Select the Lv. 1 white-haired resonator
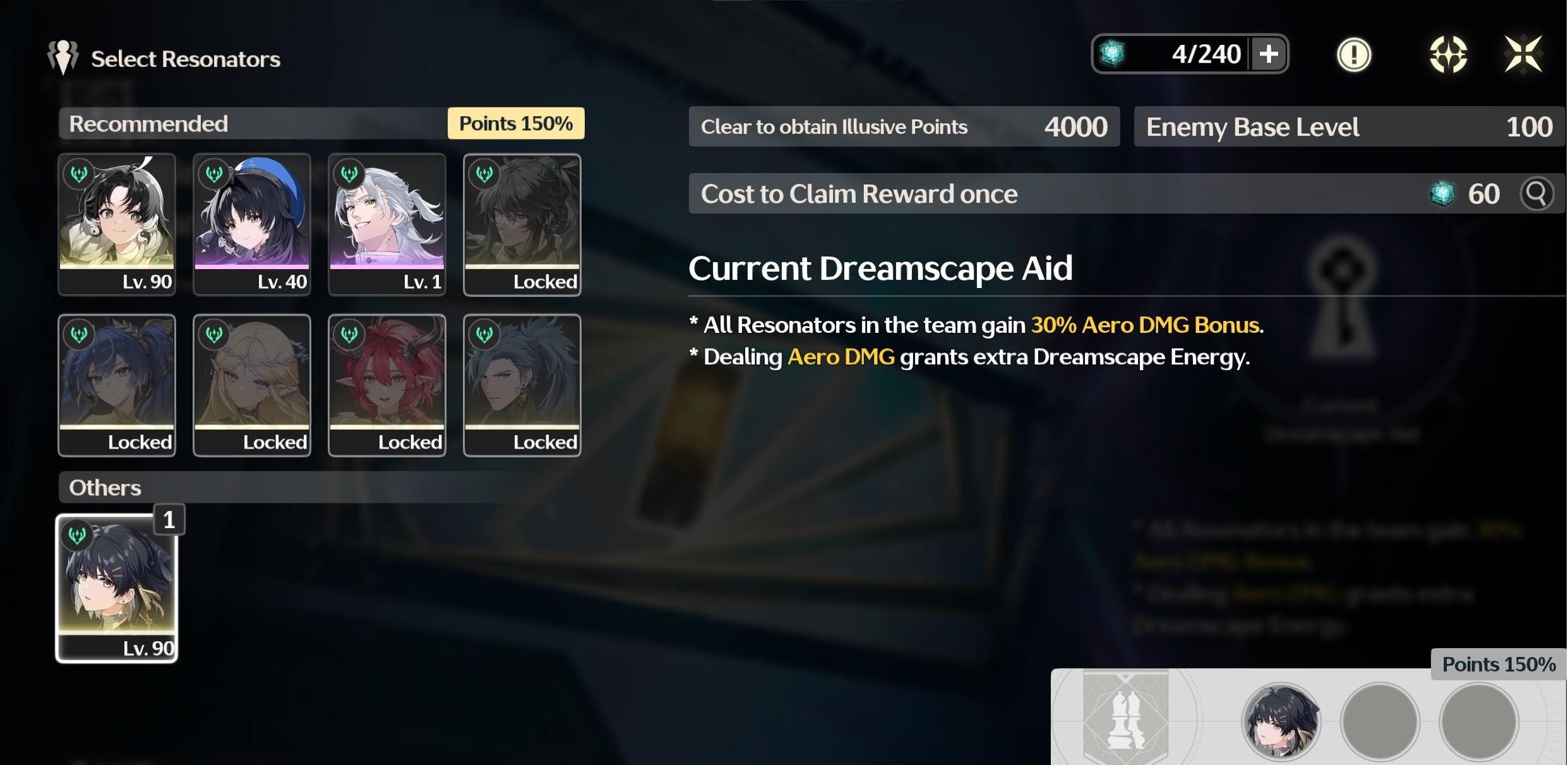Viewport: 1568px width, 765px height. point(387,225)
